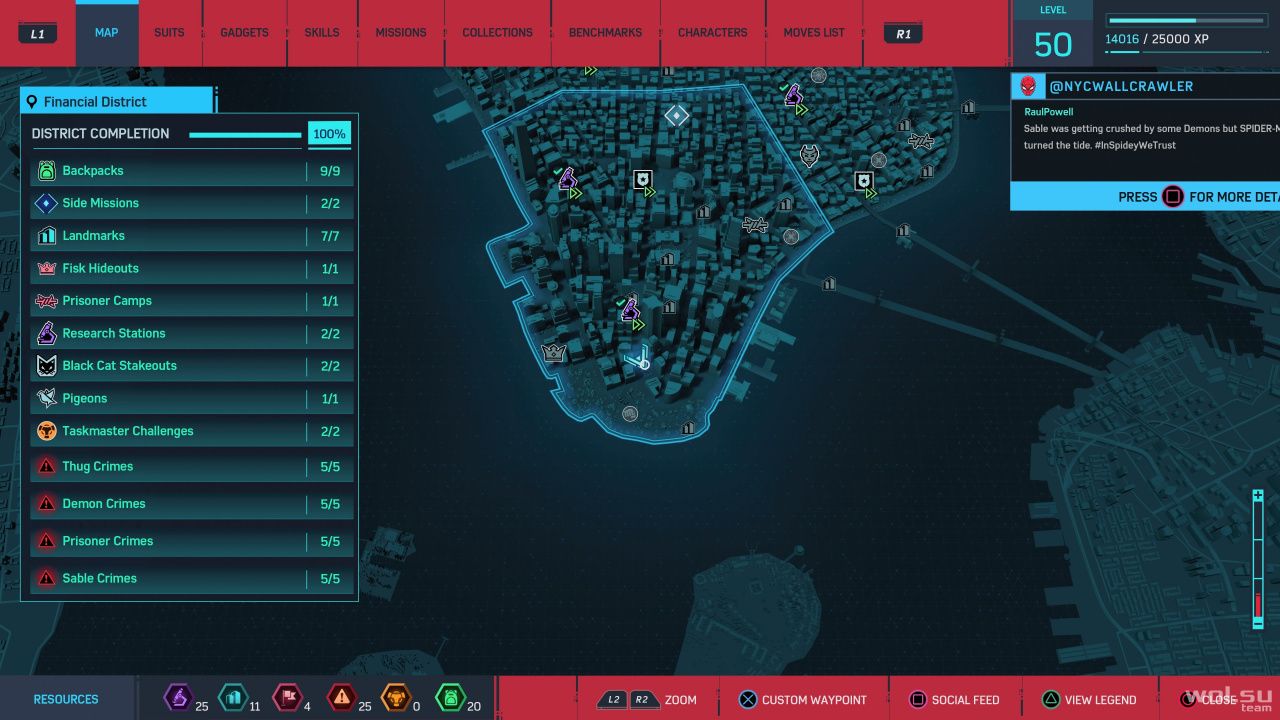Select the red crime token resource icon
The image size is (1280, 720).
[x=342, y=697]
